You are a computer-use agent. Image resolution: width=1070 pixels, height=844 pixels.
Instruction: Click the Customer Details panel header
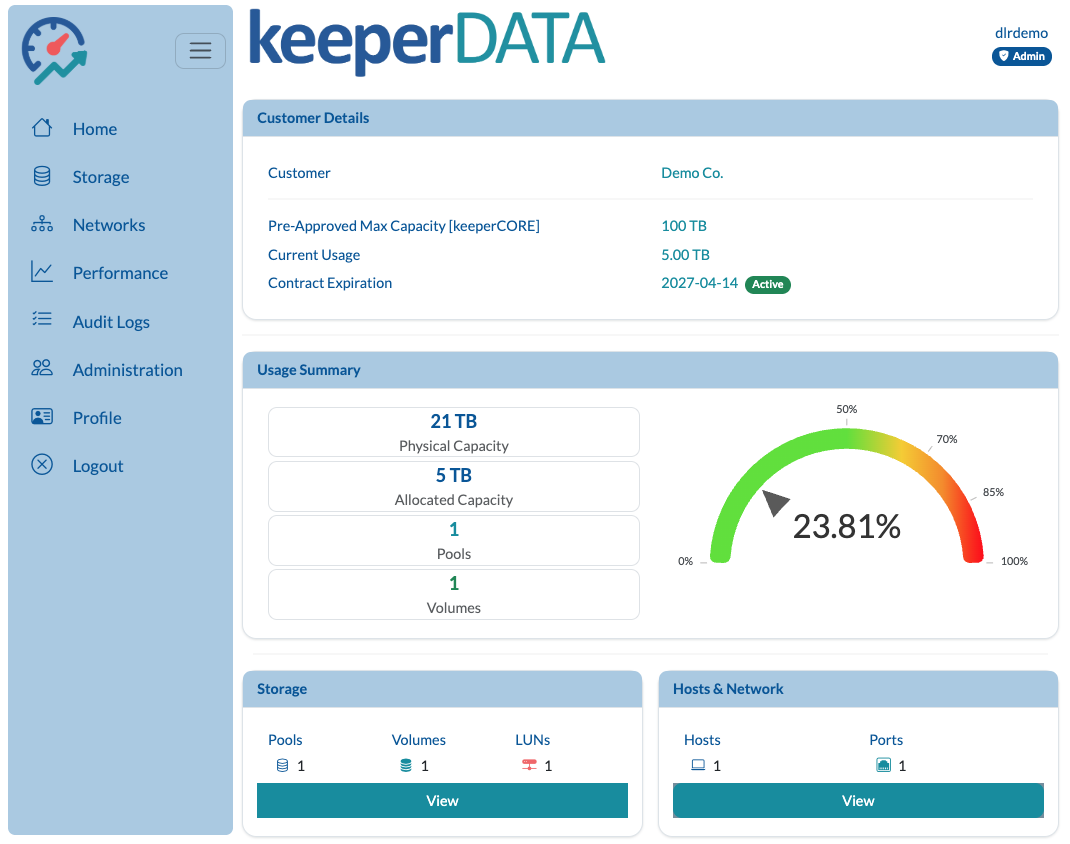click(650, 118)
